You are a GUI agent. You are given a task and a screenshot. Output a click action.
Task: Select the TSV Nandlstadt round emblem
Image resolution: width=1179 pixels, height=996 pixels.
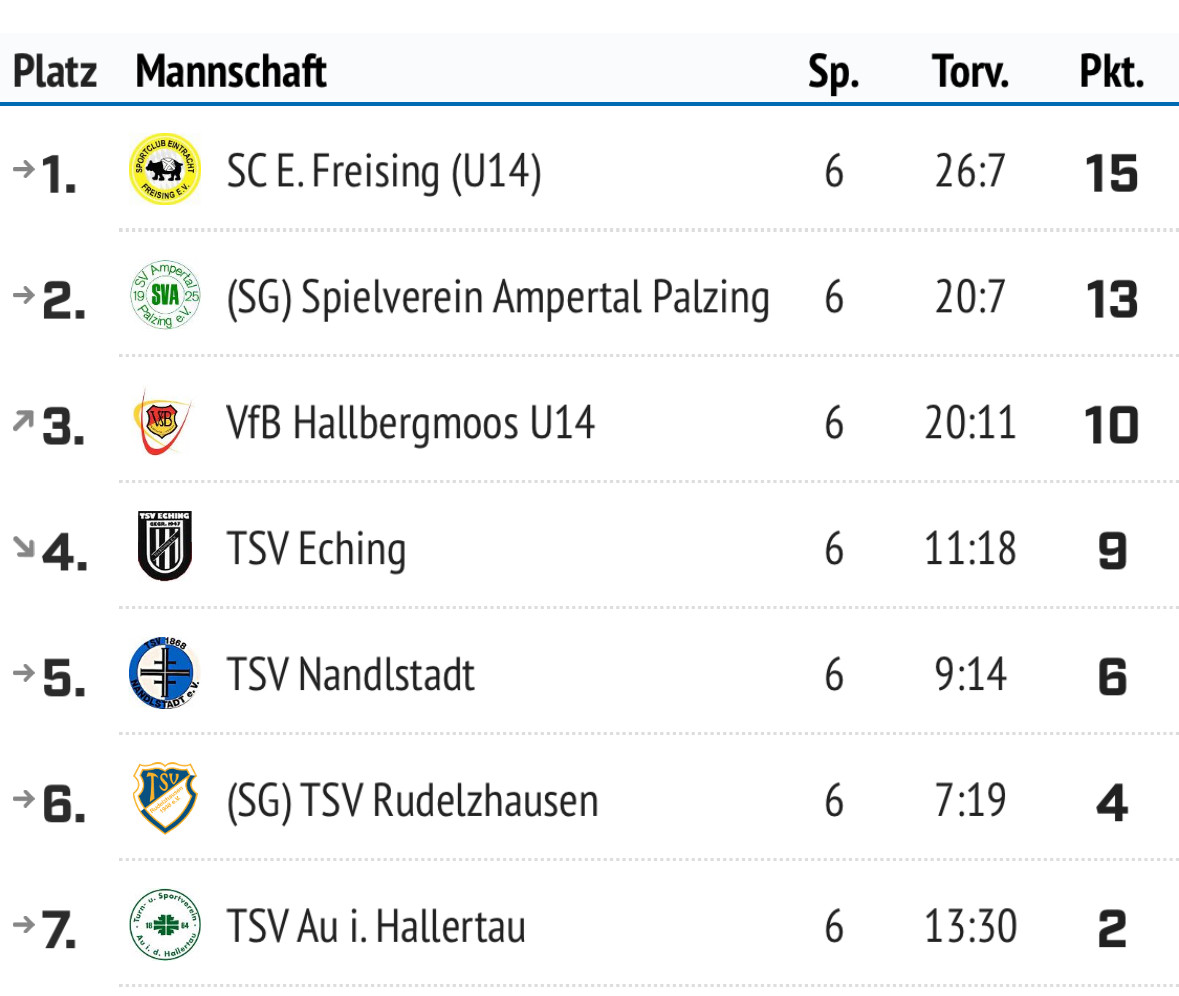[x=165, y=674]
